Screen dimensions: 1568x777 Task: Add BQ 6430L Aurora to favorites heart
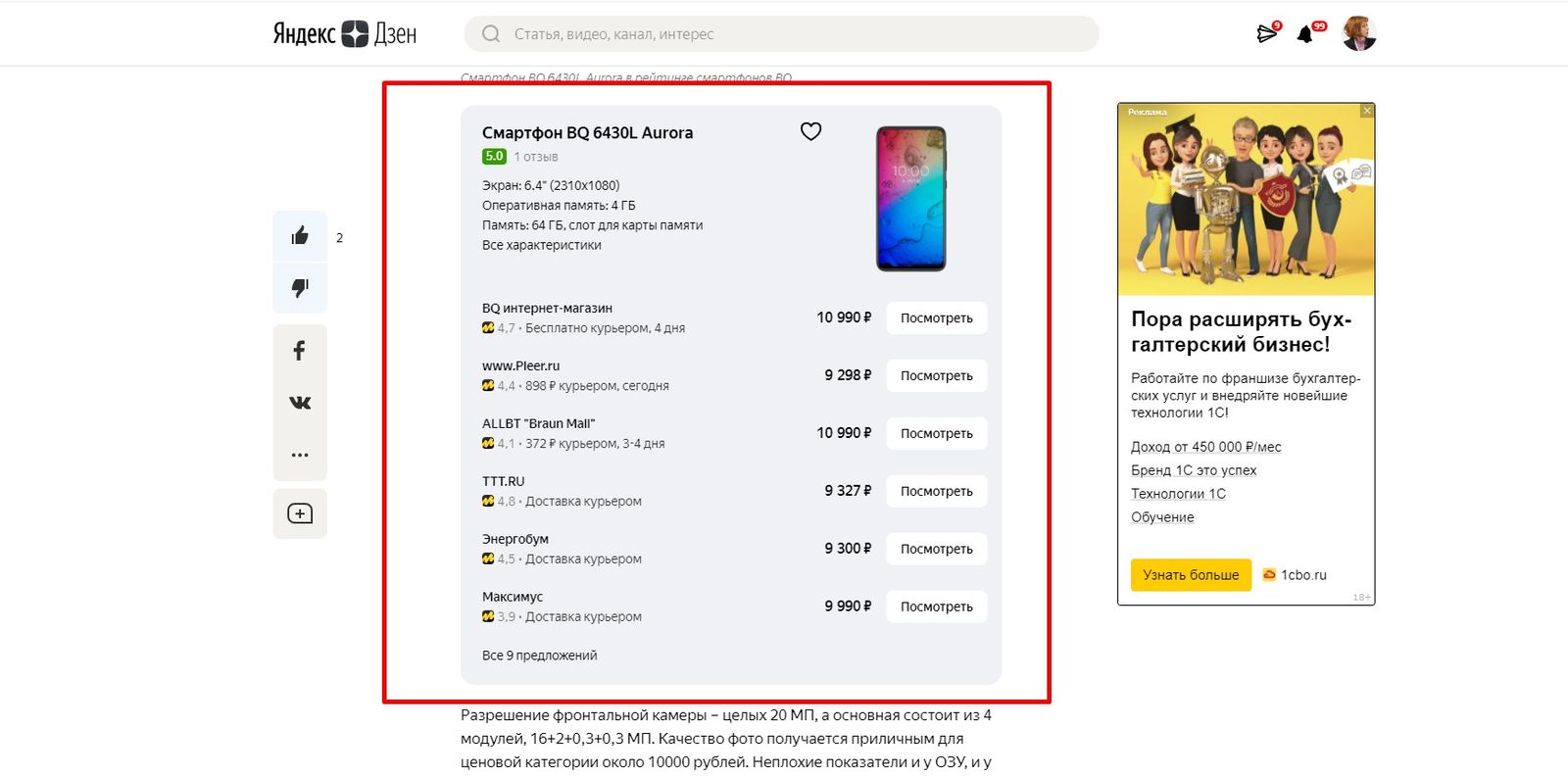tap(810, 131)
